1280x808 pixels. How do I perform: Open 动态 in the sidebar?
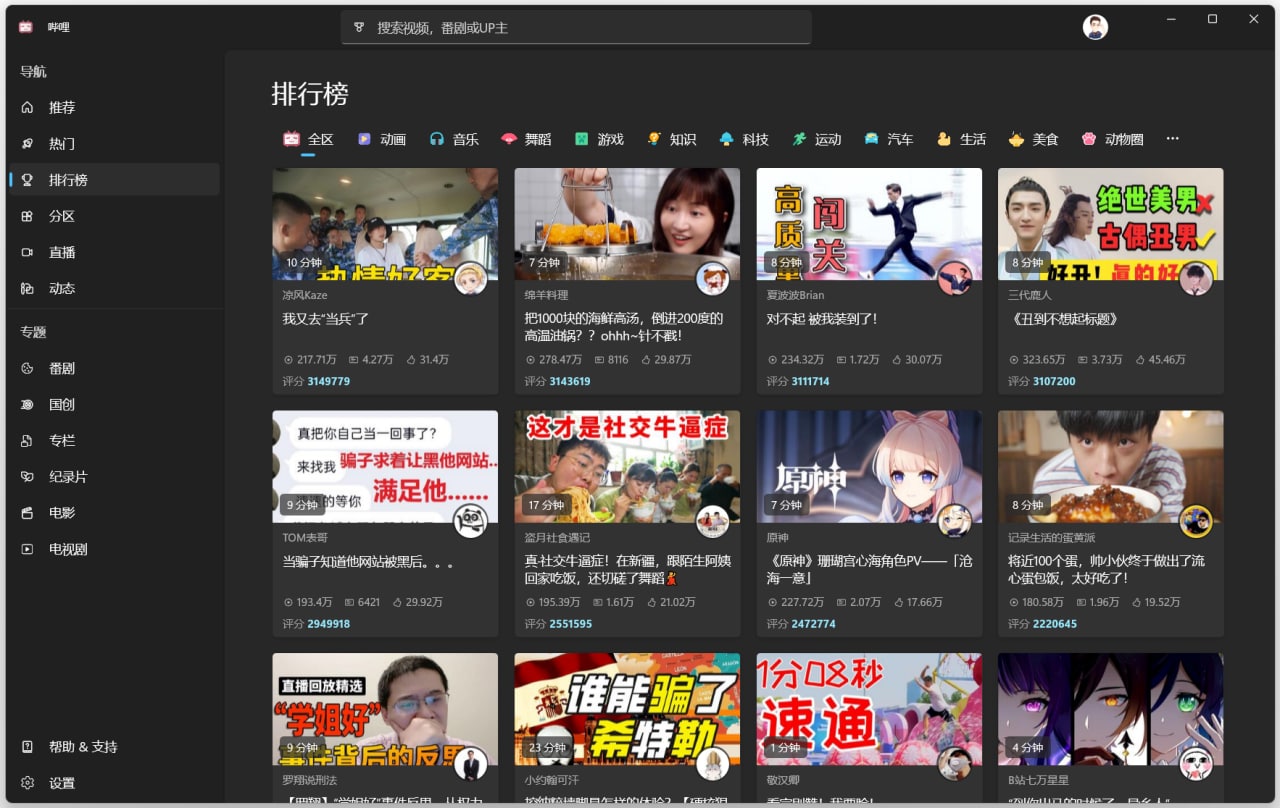[114, 288]
